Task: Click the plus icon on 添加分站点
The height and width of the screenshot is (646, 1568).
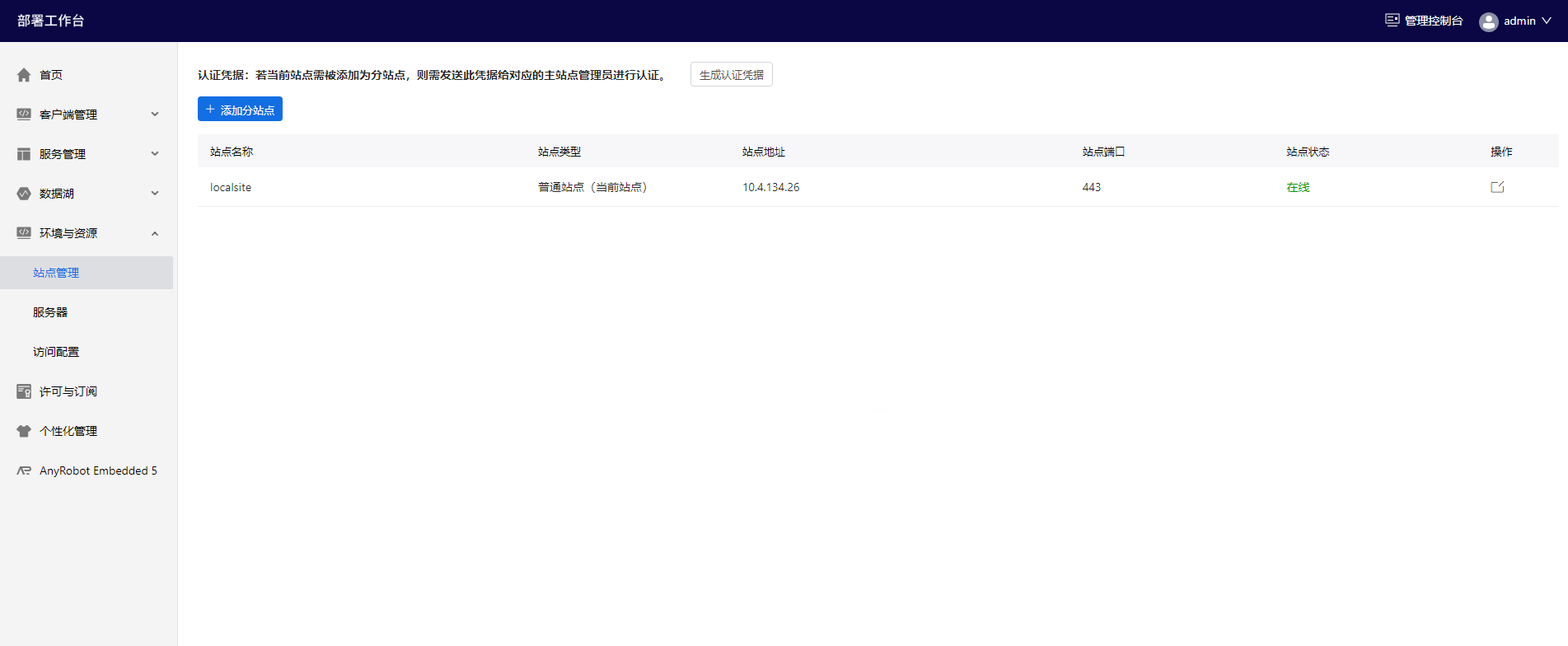Action: tap(210, 109)
